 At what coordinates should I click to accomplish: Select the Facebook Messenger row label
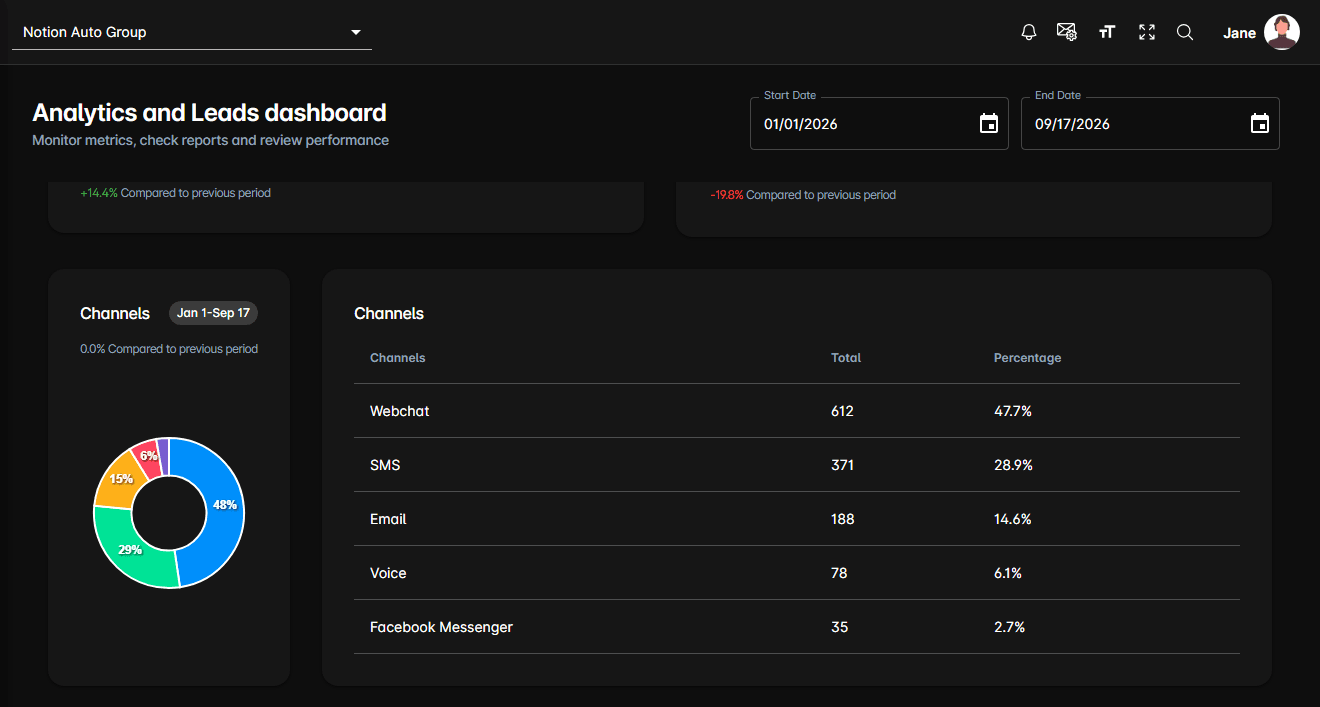441,627
